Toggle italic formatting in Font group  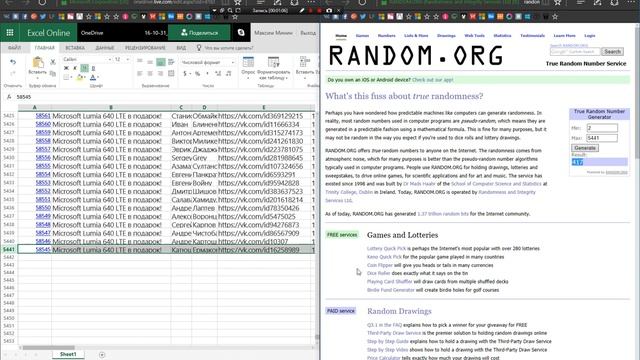click(x=75, y=68)
